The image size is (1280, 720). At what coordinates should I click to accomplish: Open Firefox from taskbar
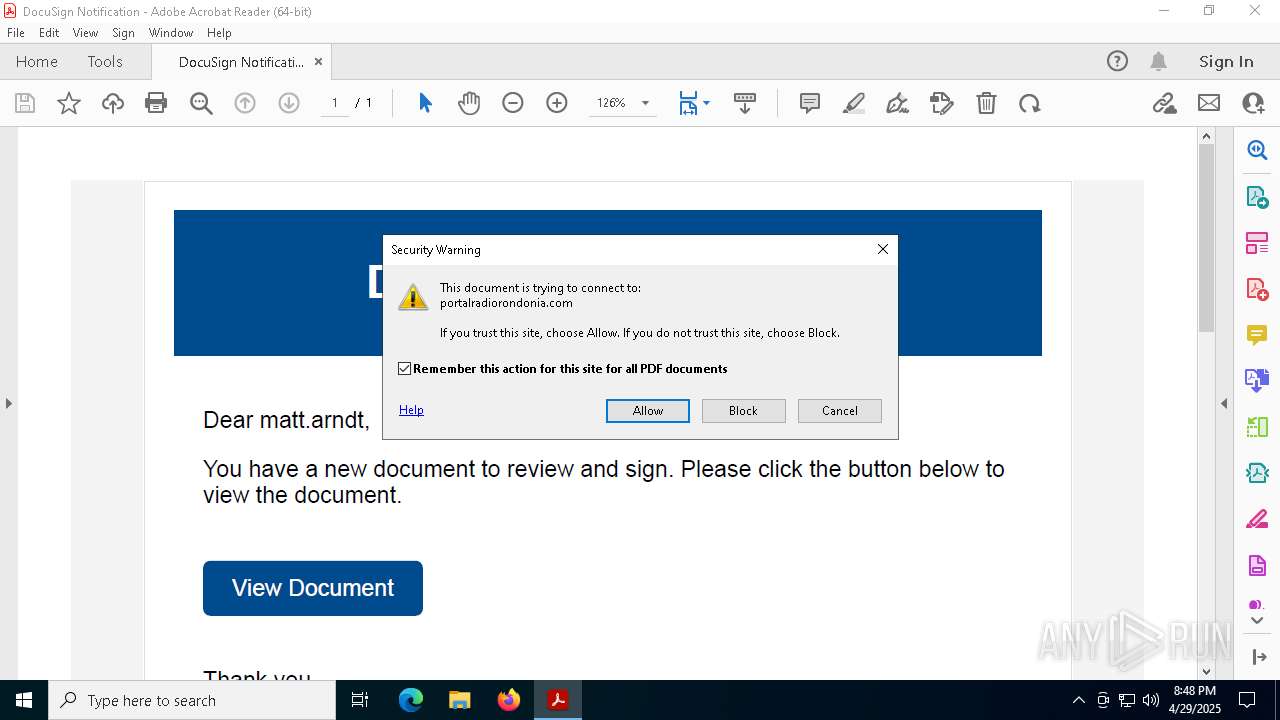click(x=509, y=700)
